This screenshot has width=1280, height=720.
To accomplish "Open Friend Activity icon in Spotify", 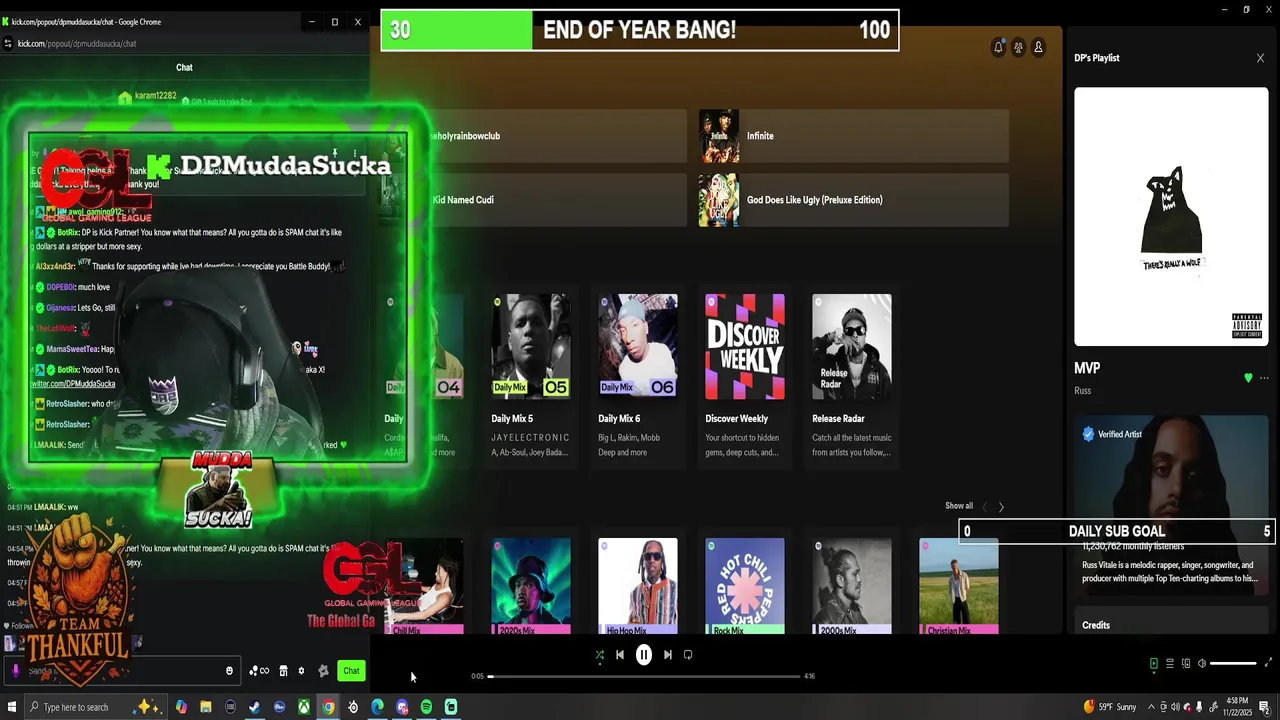I will [x=1018, y=47].
